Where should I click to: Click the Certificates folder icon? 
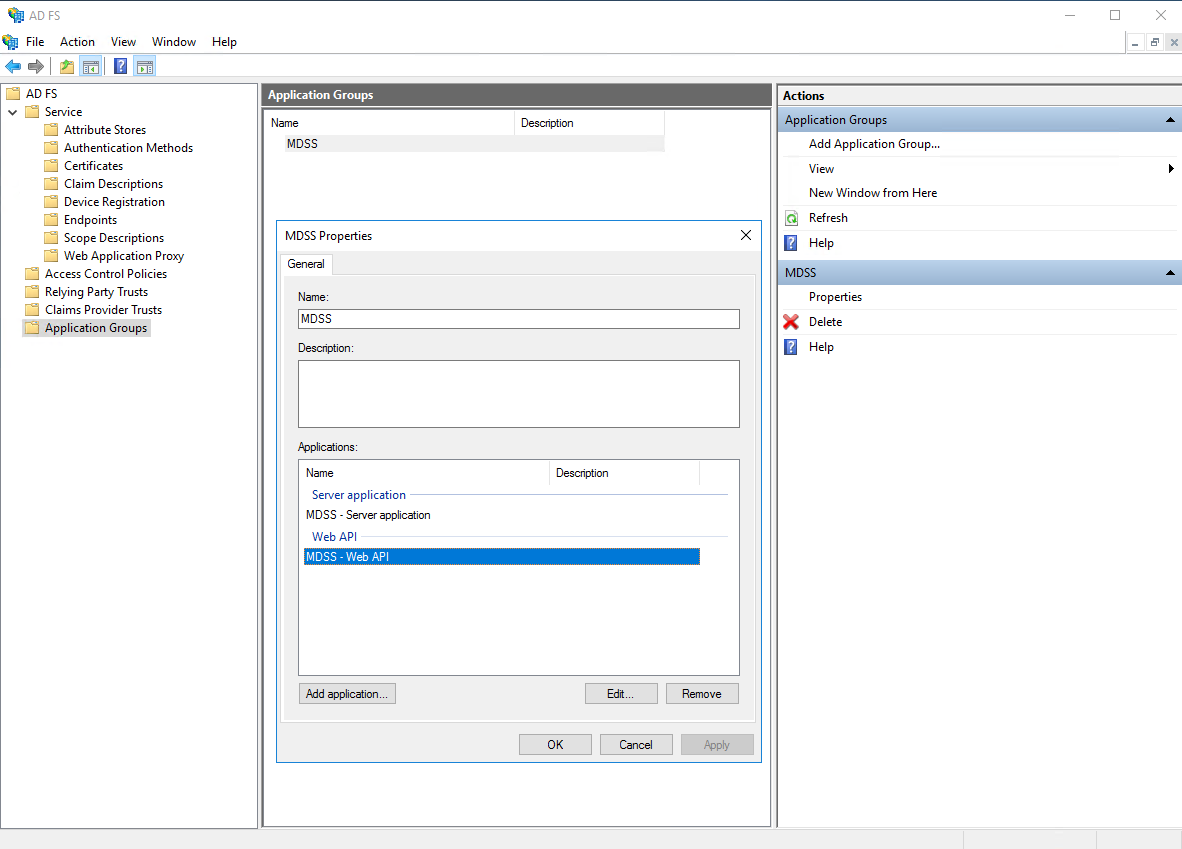pyautogui.click(x=51, y=166)
